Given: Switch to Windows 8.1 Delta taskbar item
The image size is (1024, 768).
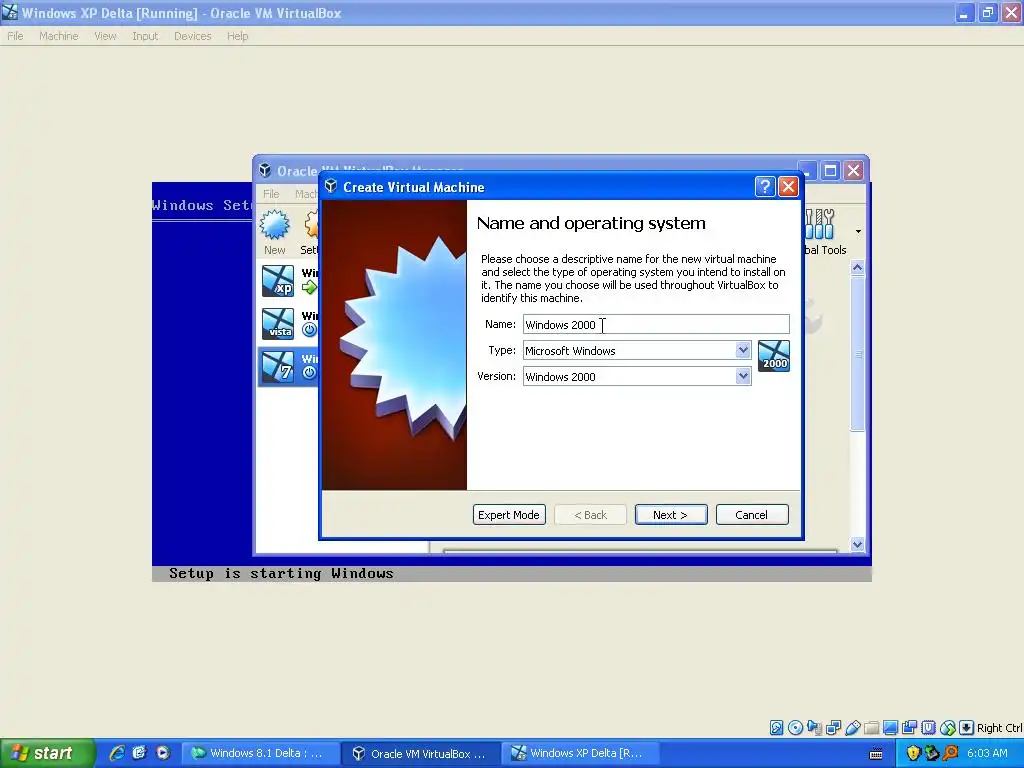Looking at the screenshot, I should click(x=260, y=753).
